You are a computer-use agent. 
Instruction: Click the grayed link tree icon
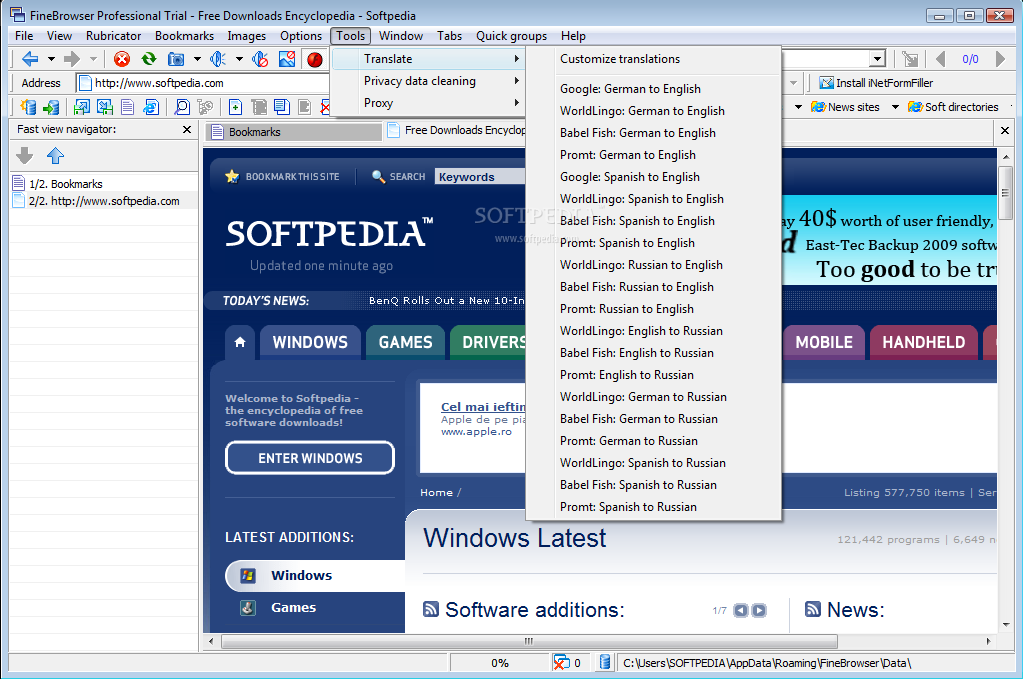coord(206,107)
